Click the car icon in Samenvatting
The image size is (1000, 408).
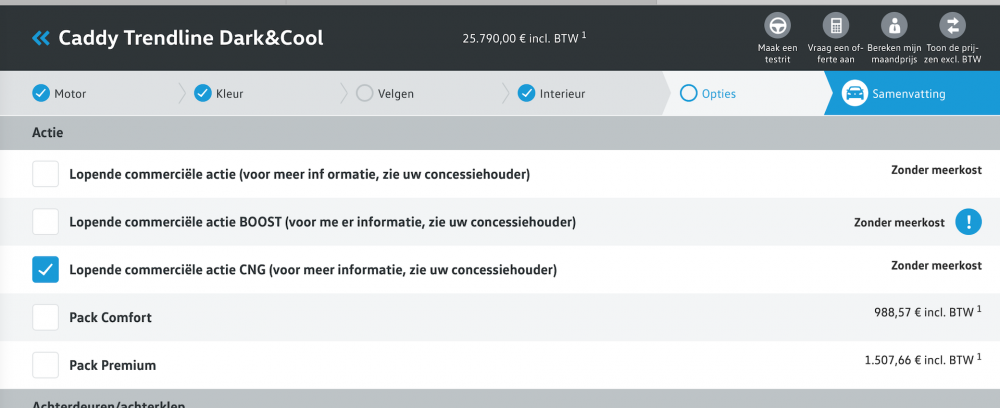854,94
